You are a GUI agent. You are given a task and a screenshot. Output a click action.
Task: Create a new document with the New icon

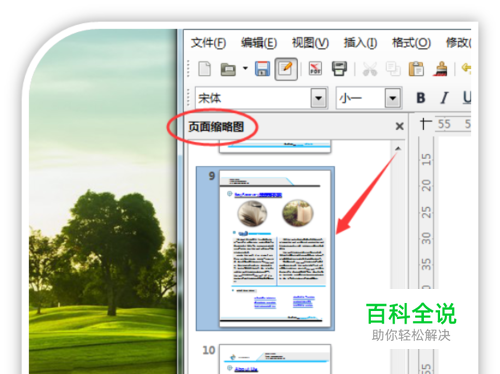(204, 69)
